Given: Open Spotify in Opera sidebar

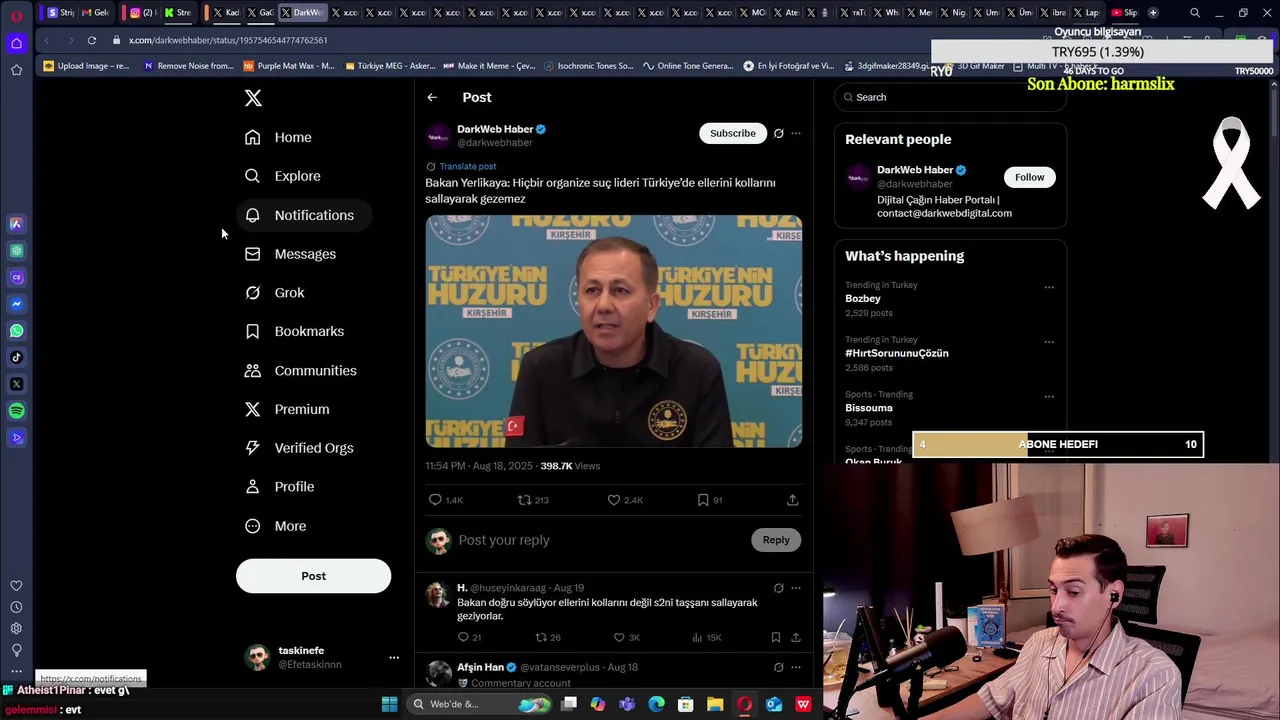Looking at the screenshot, I should pyautogui.click(x=16, y=411).
